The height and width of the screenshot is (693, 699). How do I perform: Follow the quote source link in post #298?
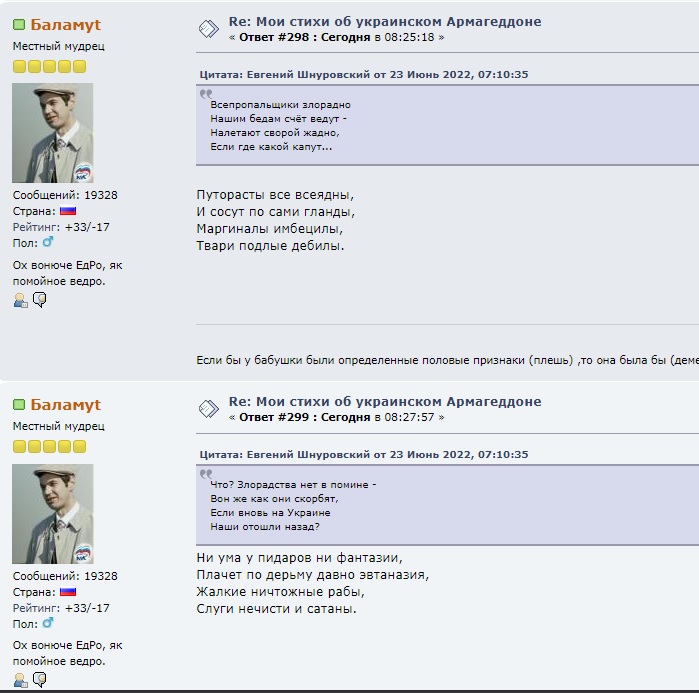click(x=364, y=74)
